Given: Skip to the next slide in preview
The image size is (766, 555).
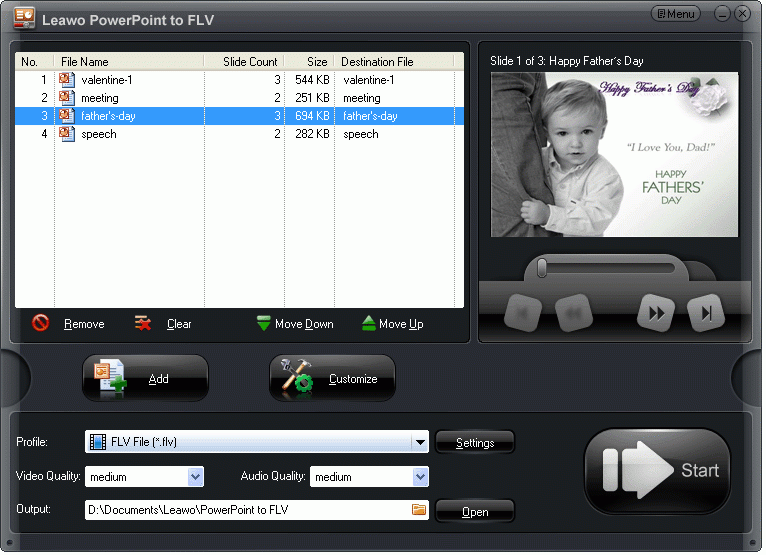Looking at the screenshot, I should click(x=706, y=313).
